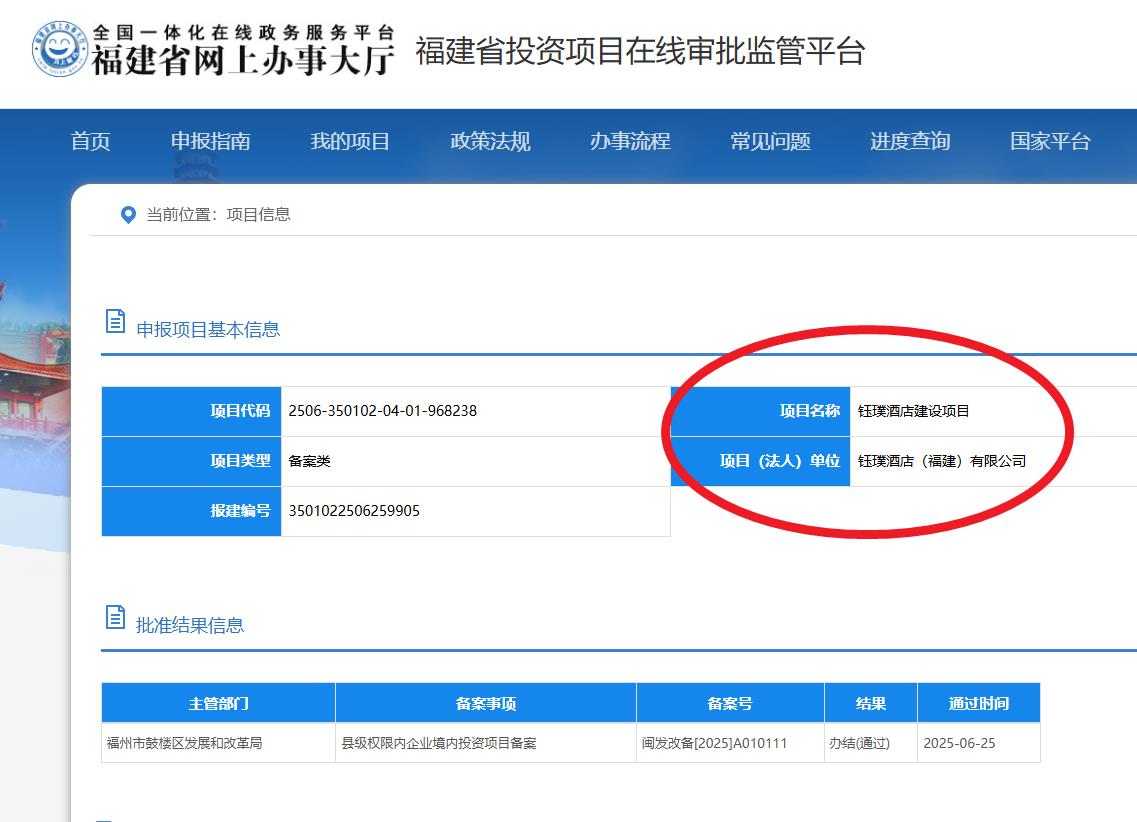
Task: Click the 报建编号 label cell
Action: tap(191, 511)
